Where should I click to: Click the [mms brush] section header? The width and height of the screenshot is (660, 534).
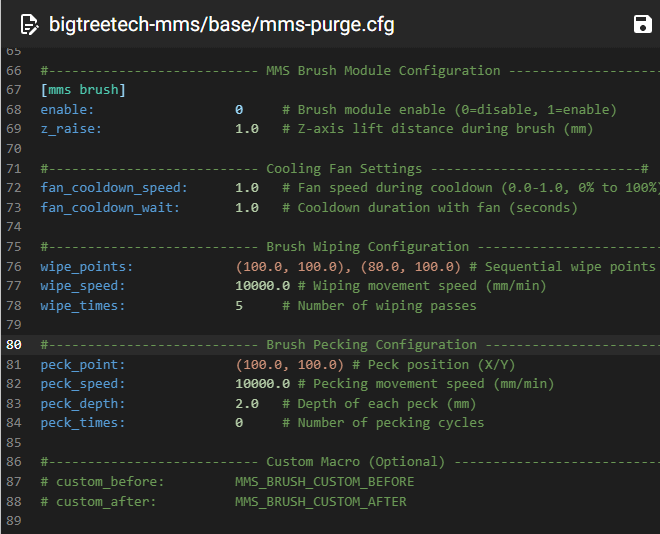[83, 90]
